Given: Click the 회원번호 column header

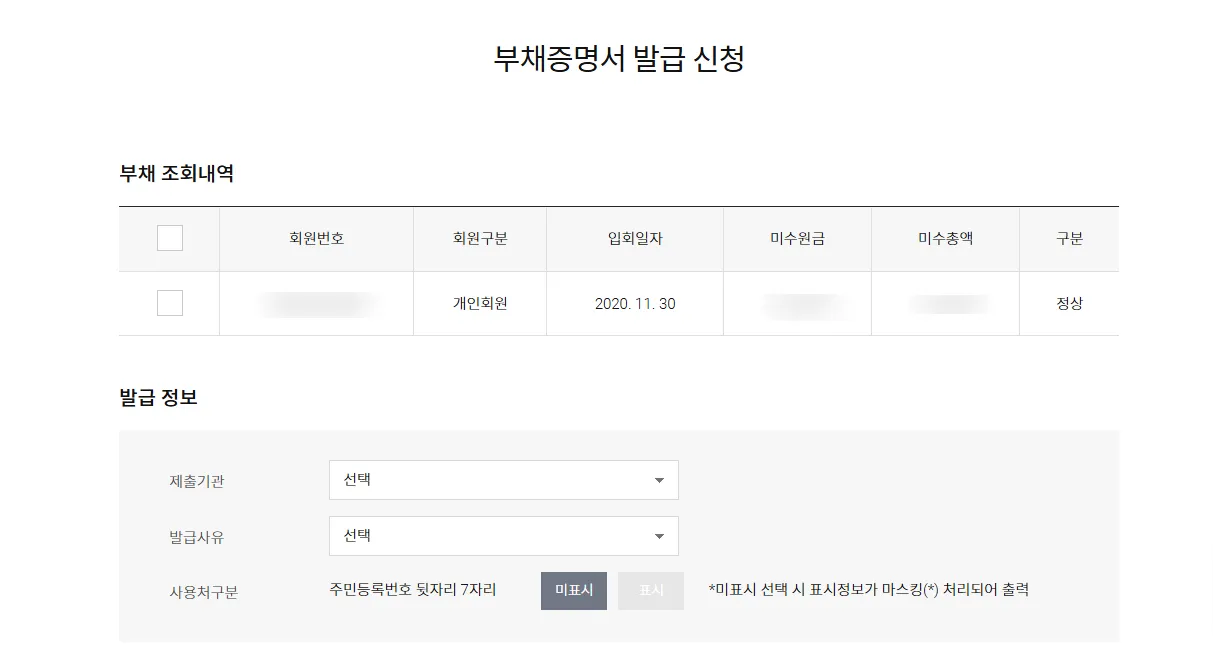Looking at the screenshot, I should (x=315, y=238).
